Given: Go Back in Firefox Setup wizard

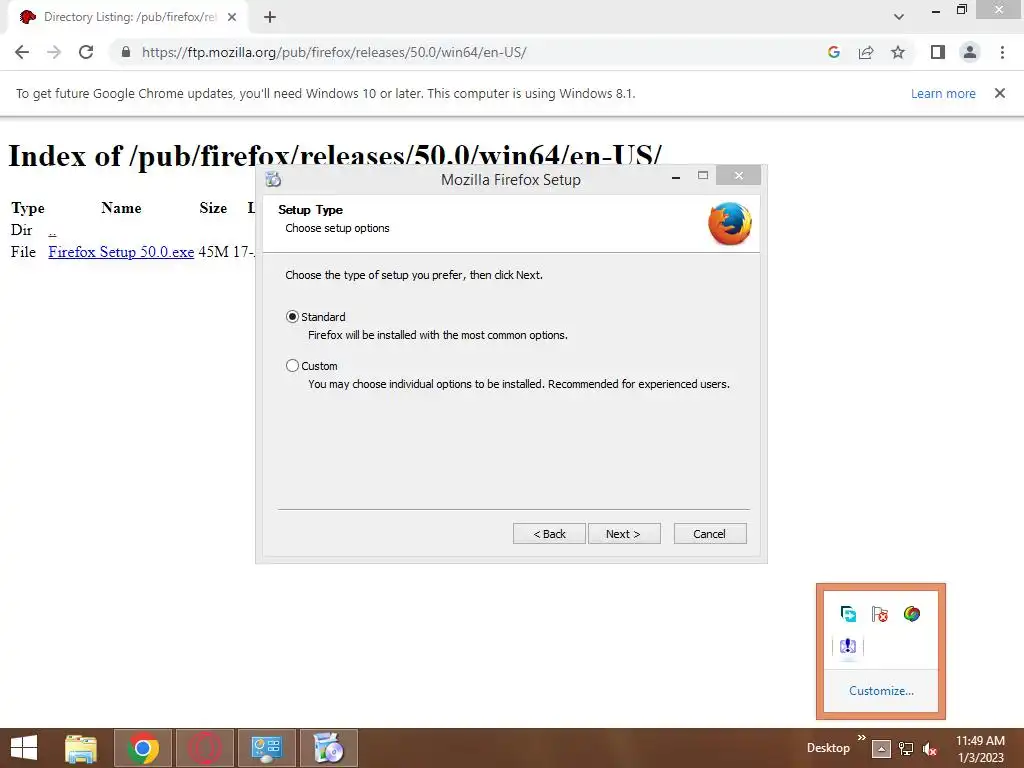Looking at the screenshot, I should pos(549,534).
